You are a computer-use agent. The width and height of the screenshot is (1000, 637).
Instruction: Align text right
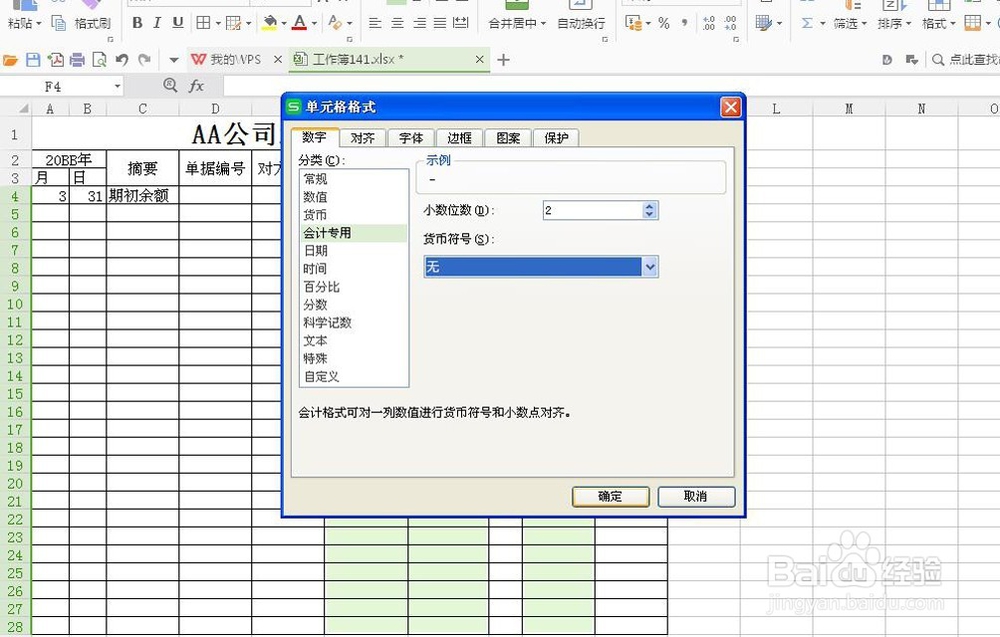click(x=419, y=24)
